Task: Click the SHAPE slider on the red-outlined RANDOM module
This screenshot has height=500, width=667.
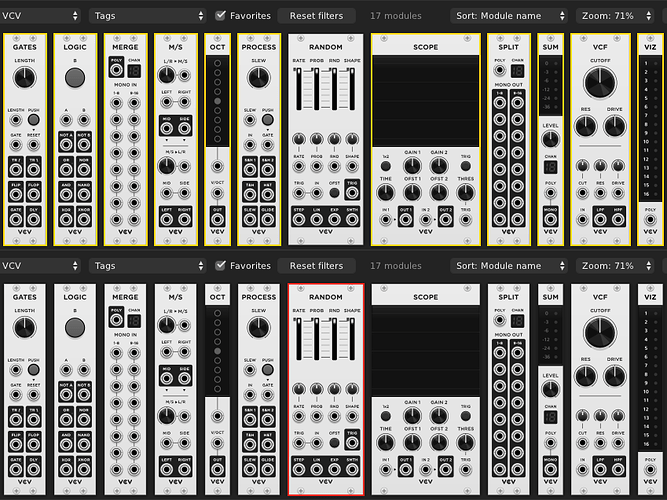Action: pyautogui.click(x=352, y=338)
